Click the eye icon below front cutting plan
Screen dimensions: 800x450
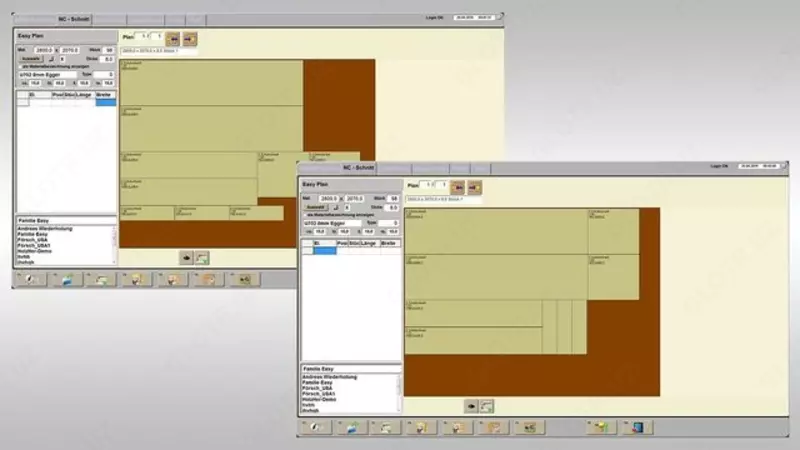(x=470, y=406)
